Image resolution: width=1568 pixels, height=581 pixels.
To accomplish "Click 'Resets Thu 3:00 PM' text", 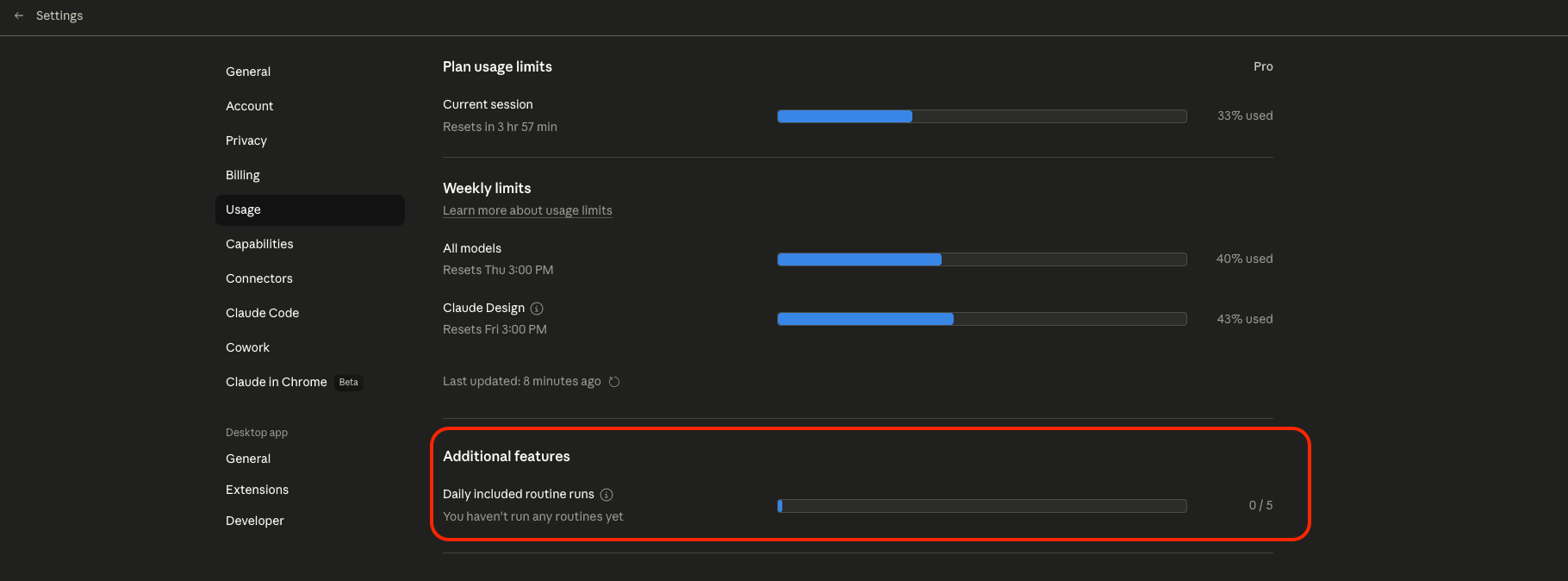I will coord(498,270).
